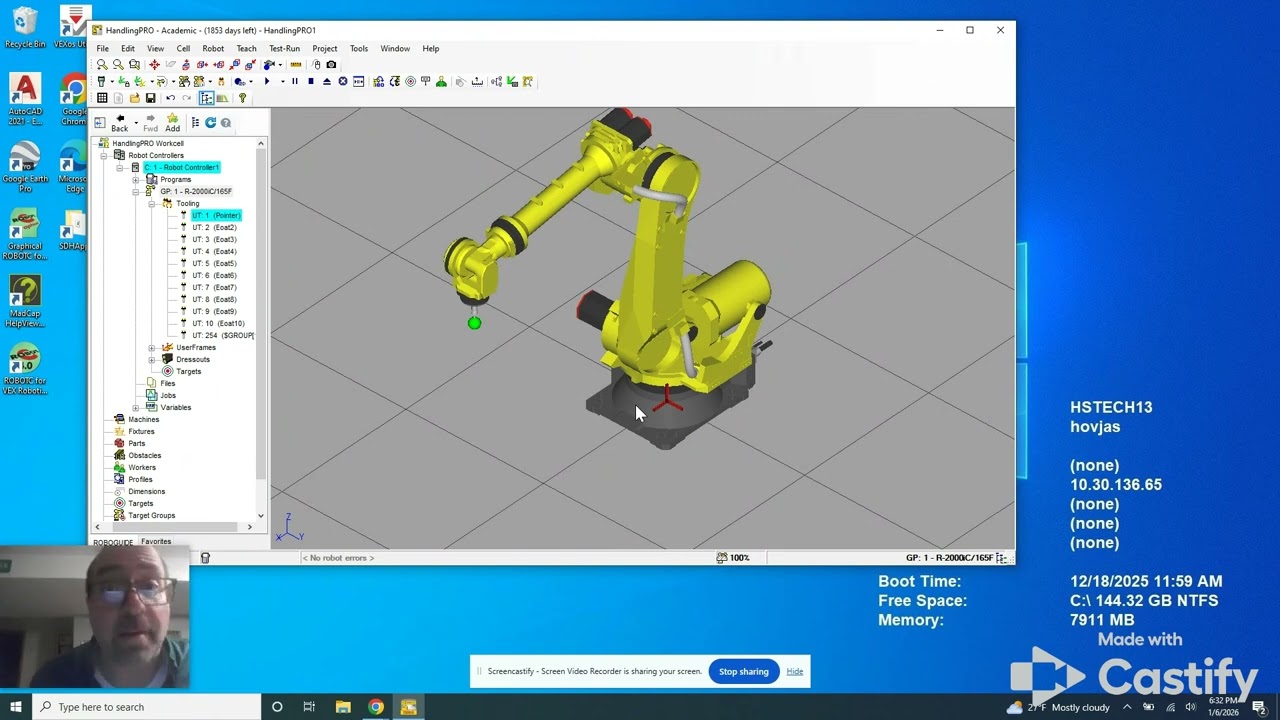The width and height of the screenshot is (1280, 720).
Task: Click the Run program play button
Action: coord(267,81)
